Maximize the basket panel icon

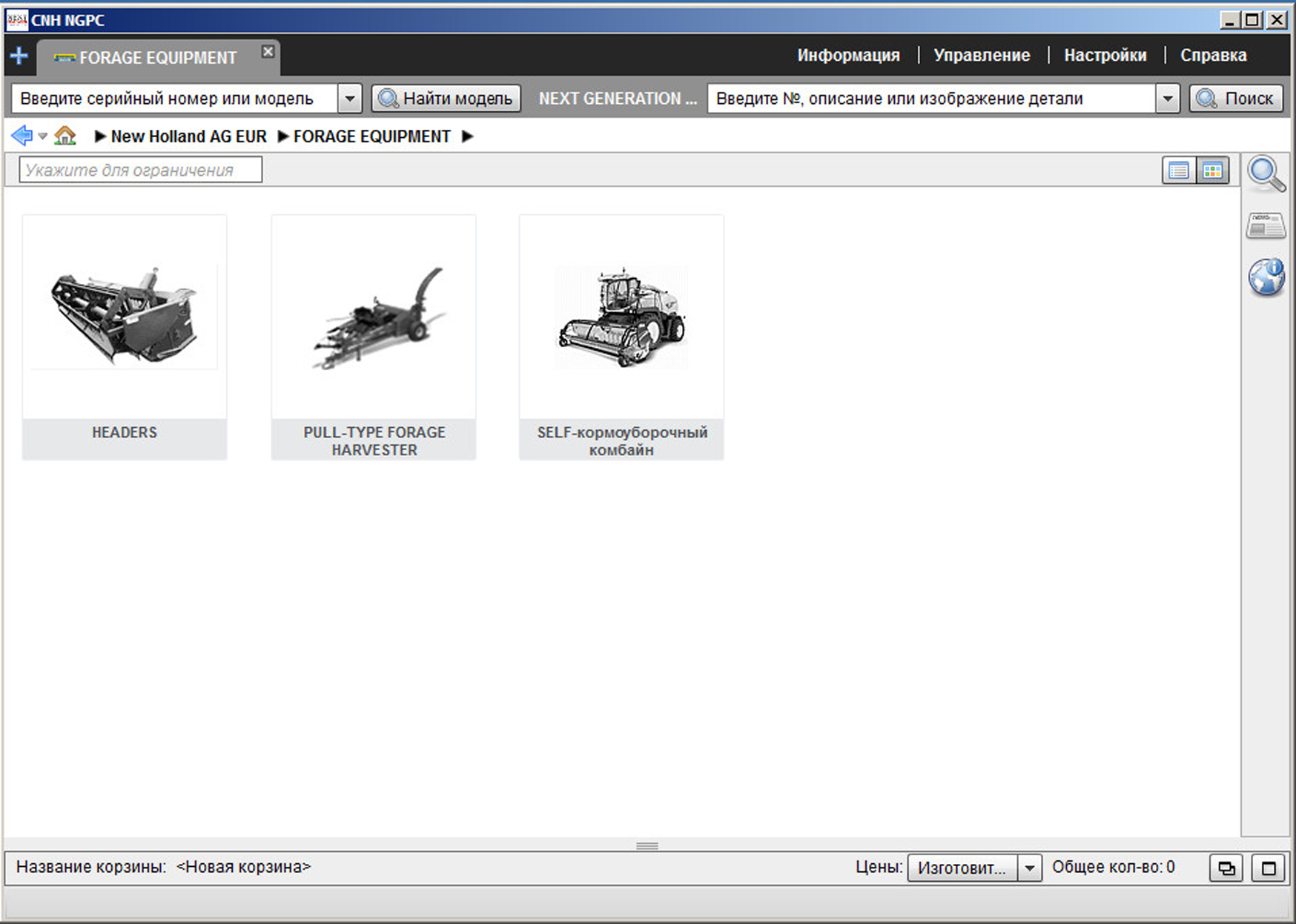[x=1268, y=868]
